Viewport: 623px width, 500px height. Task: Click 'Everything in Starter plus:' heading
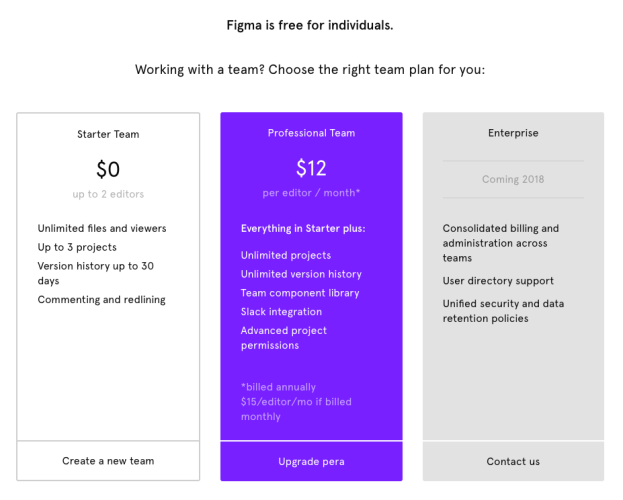(x=303, y=229)
